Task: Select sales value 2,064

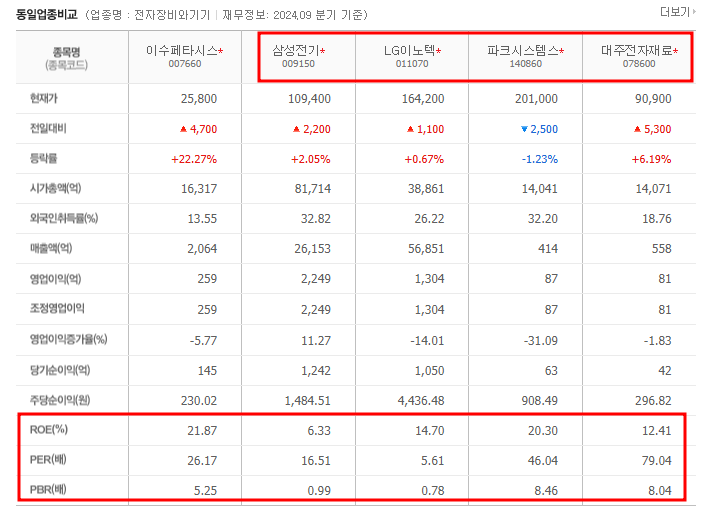Action: [x=202, y=249]
